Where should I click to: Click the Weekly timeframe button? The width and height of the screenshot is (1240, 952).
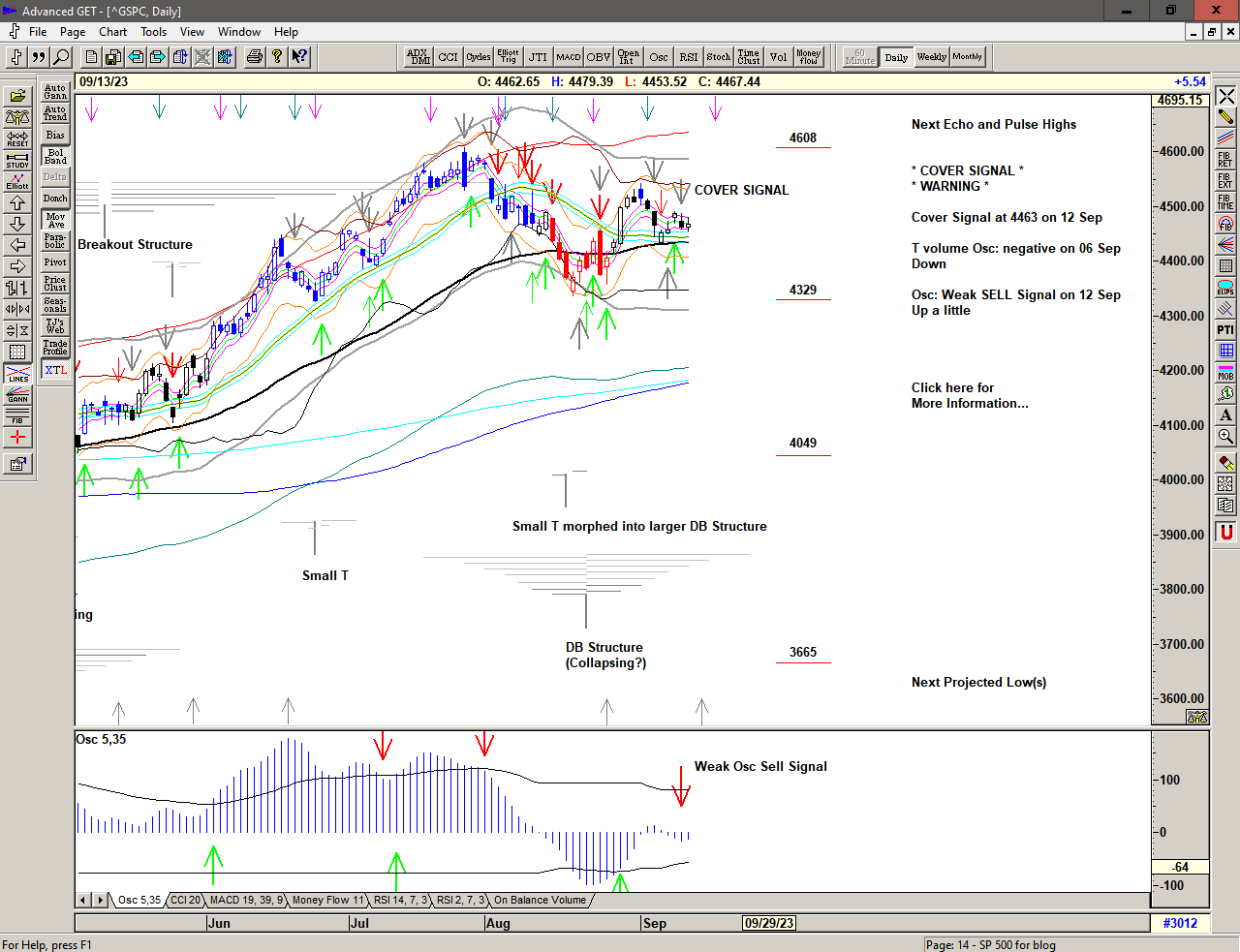tap(931, 57)
